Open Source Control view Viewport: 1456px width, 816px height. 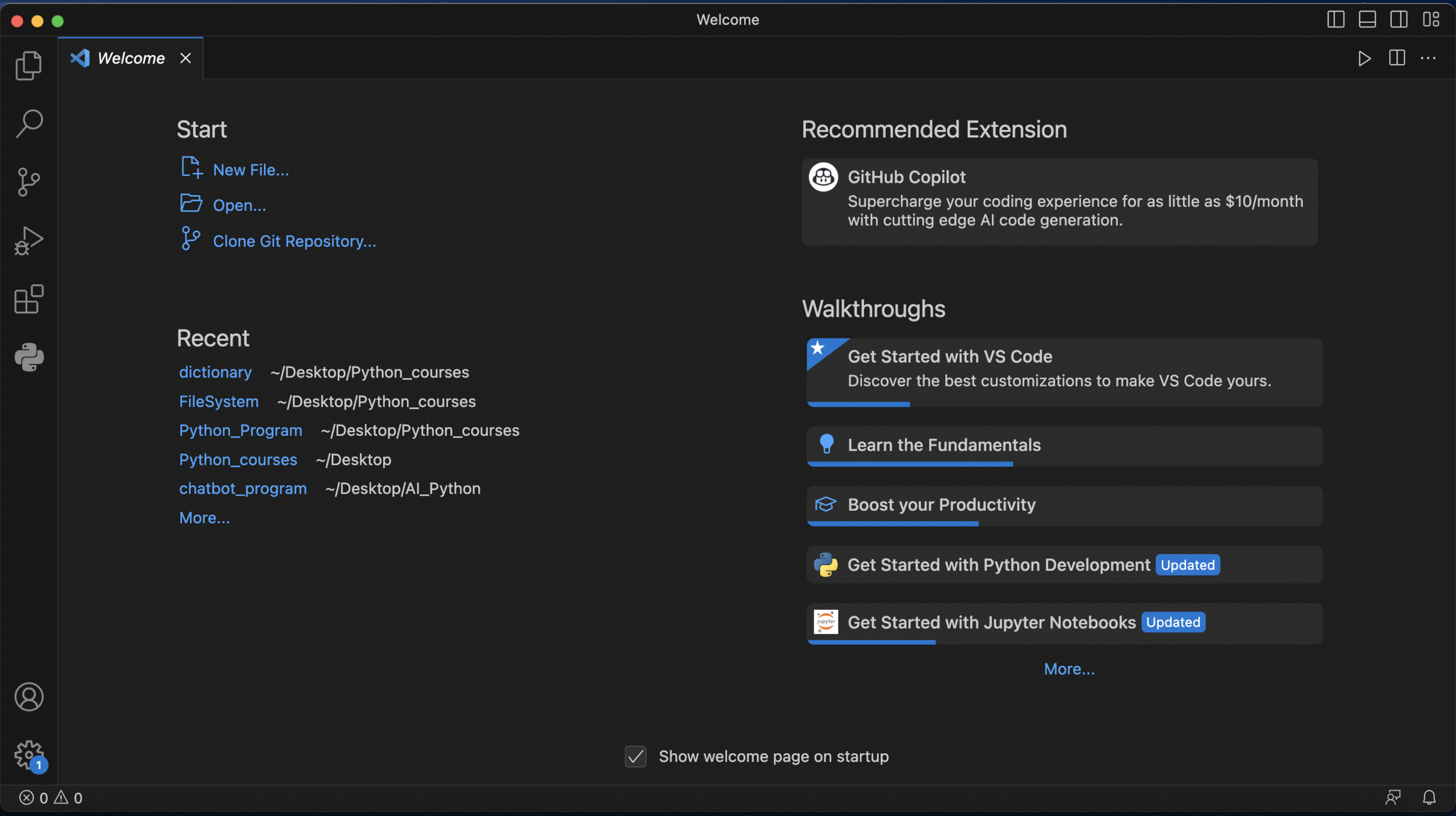(28, 182)
